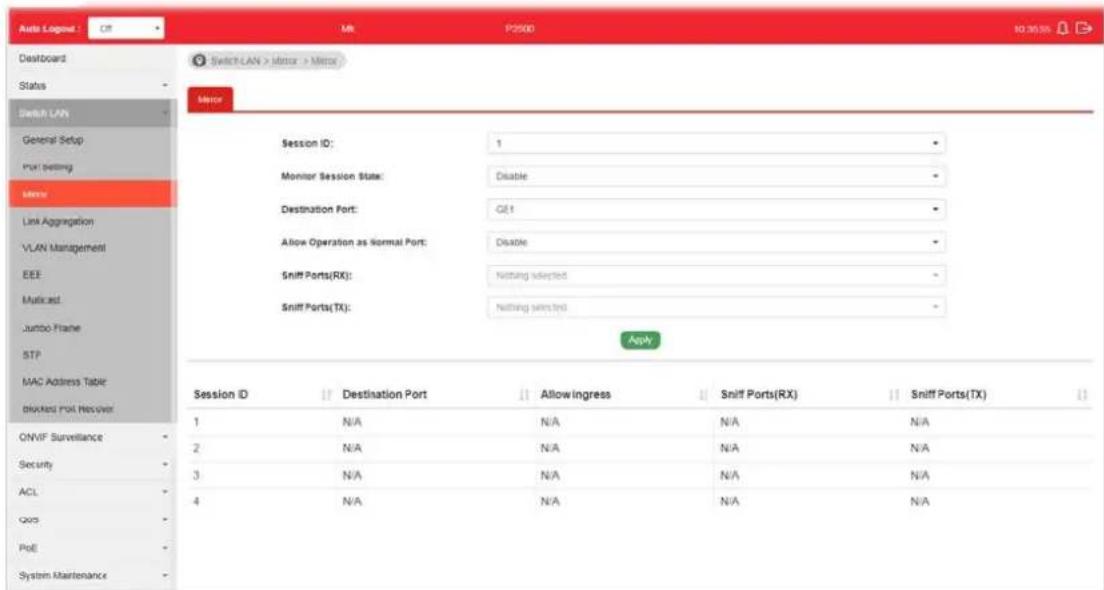The width and height of the screenshot is (1104, 590).
Task: Open Blocked Port Recover in sidebar
Action: coord(92,408)
